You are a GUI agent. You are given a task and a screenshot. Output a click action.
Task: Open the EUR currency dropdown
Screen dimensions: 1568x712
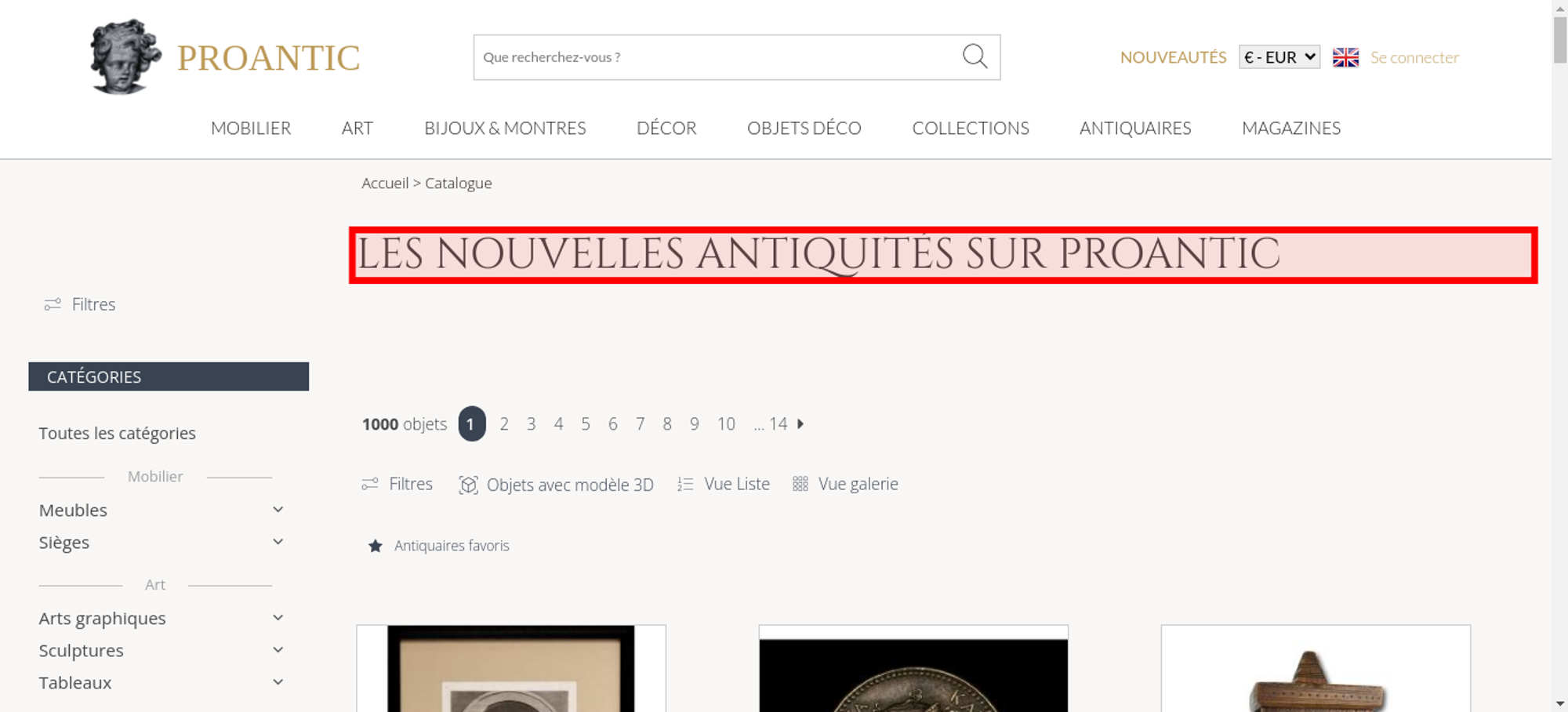pos(1279,57)
